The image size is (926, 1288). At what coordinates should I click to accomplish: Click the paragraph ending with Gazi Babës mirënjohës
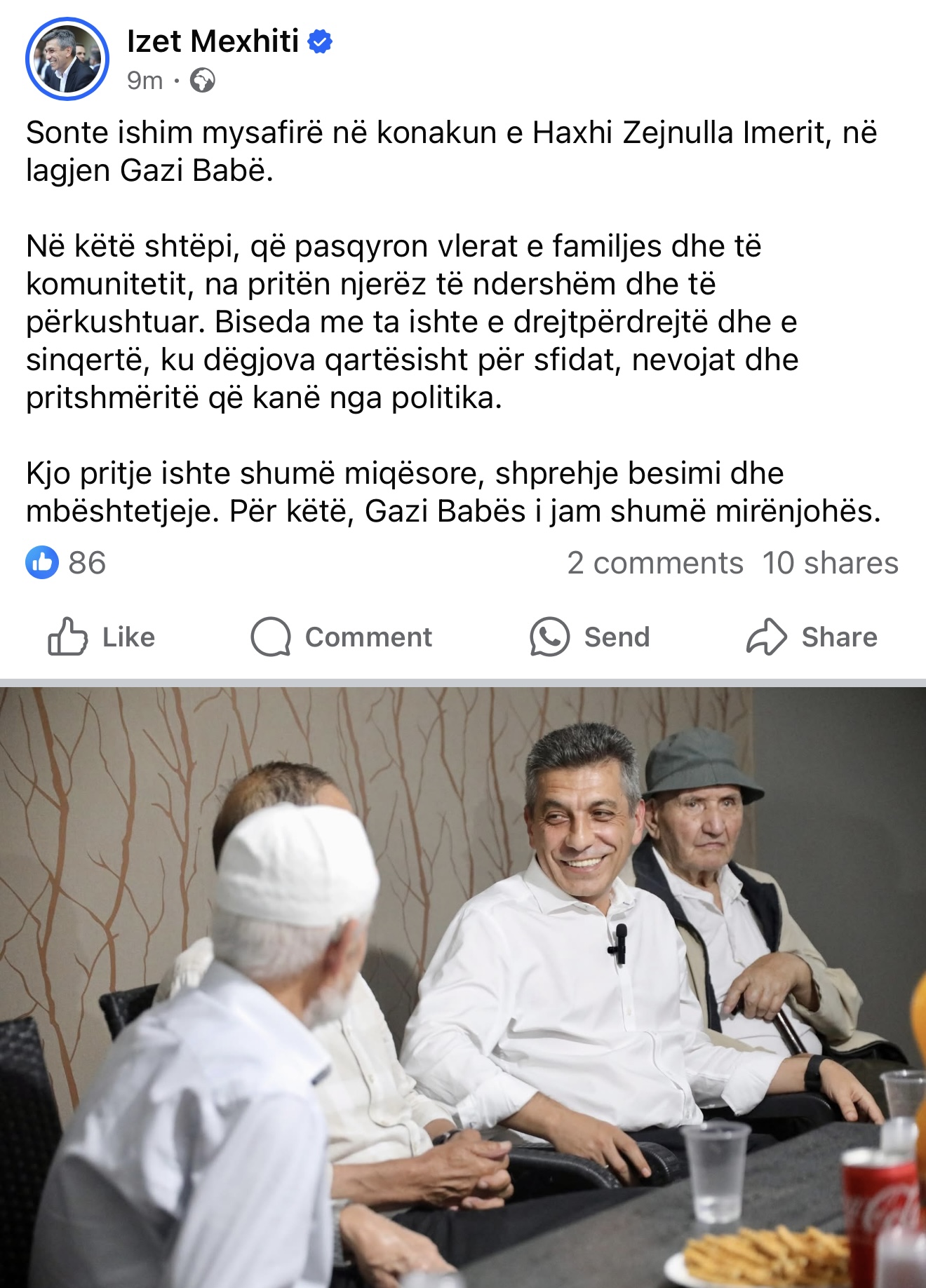click(453, 492)
